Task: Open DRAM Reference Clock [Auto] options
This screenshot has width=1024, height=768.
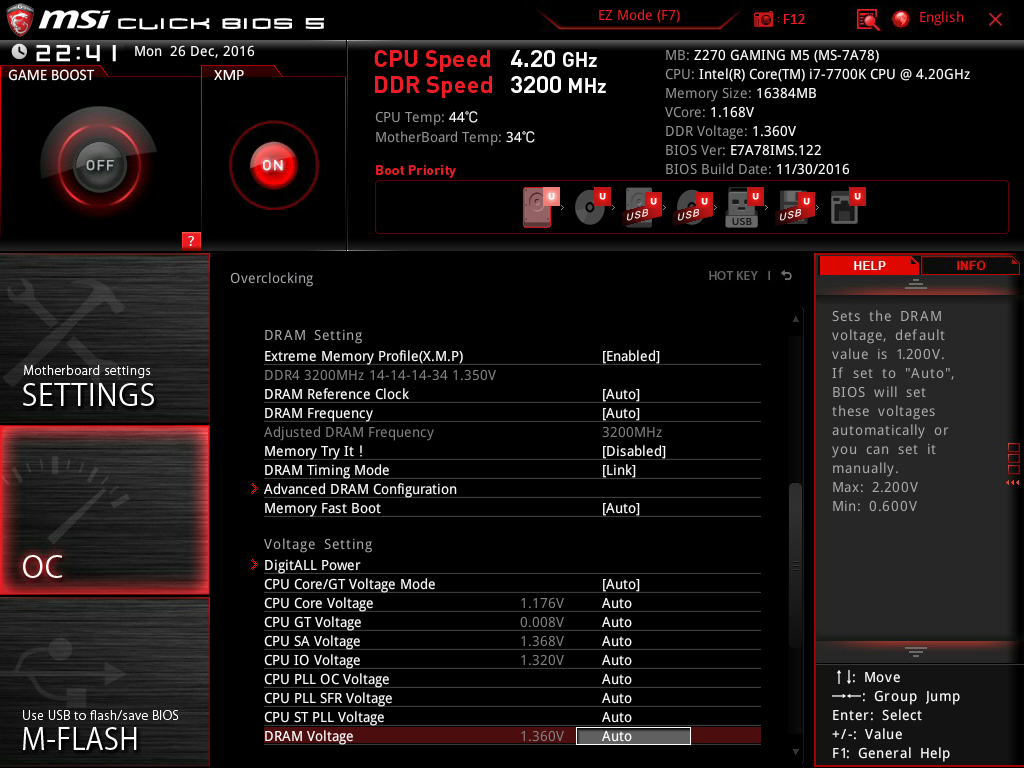Action: tap(621, 394)
